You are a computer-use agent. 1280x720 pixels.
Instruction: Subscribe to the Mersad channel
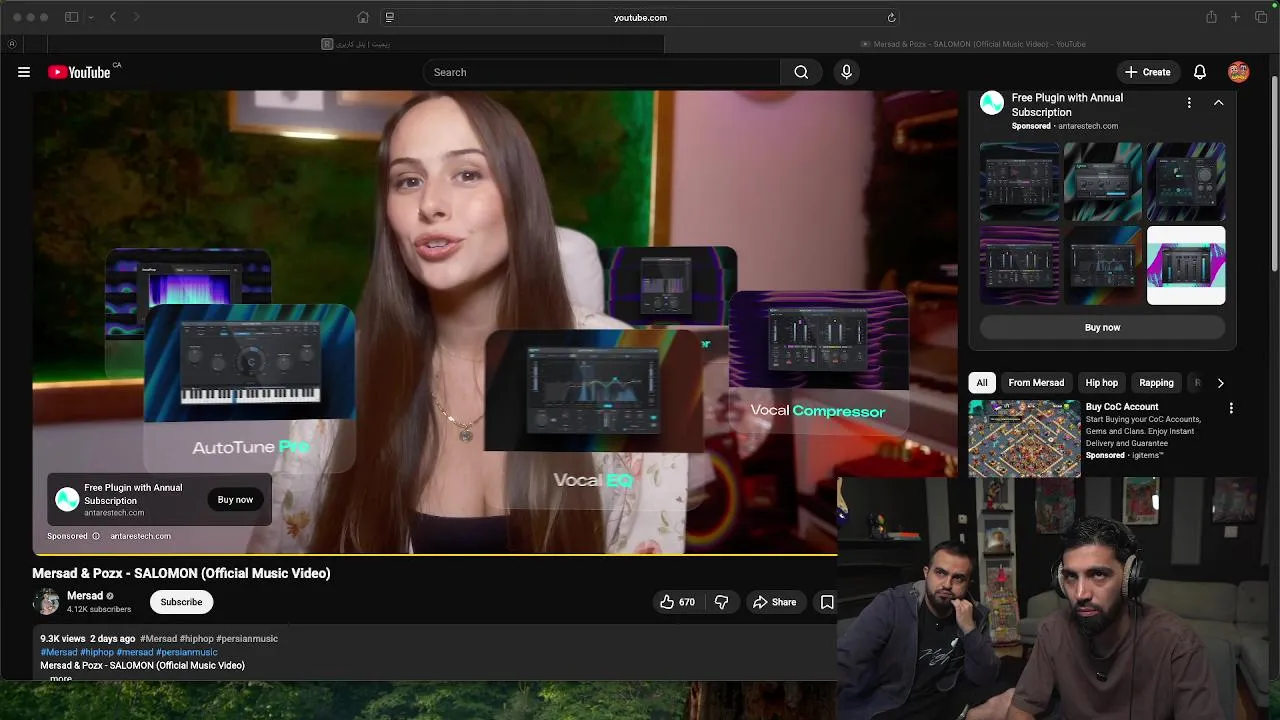pos(181,602)
